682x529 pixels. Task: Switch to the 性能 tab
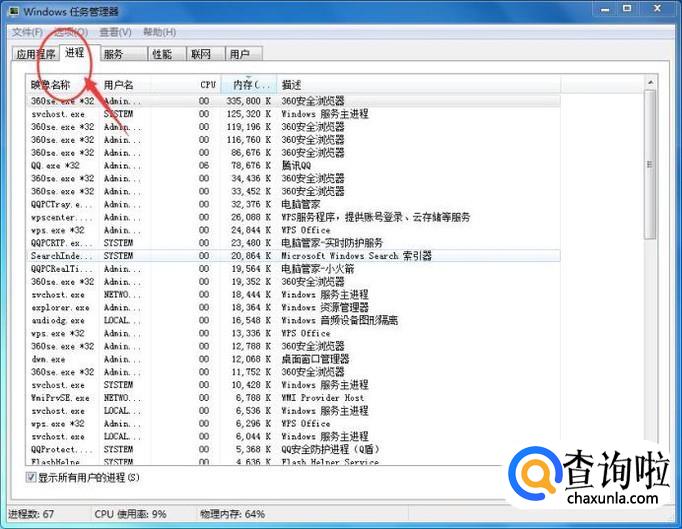point(167,54)
